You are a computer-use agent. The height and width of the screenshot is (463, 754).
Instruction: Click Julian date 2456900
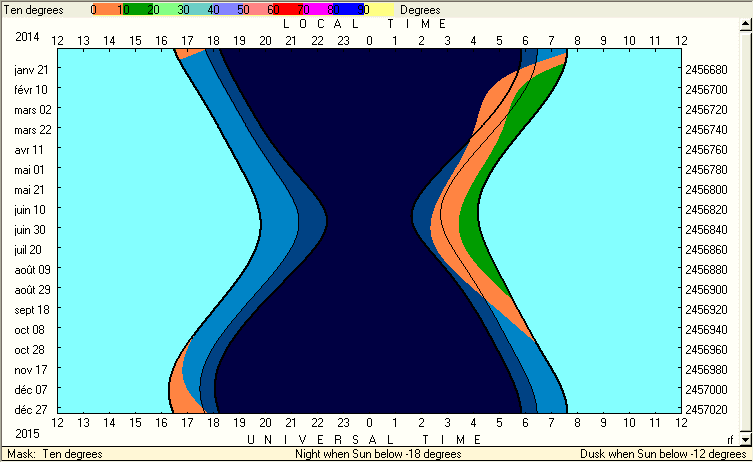(706, 290)
